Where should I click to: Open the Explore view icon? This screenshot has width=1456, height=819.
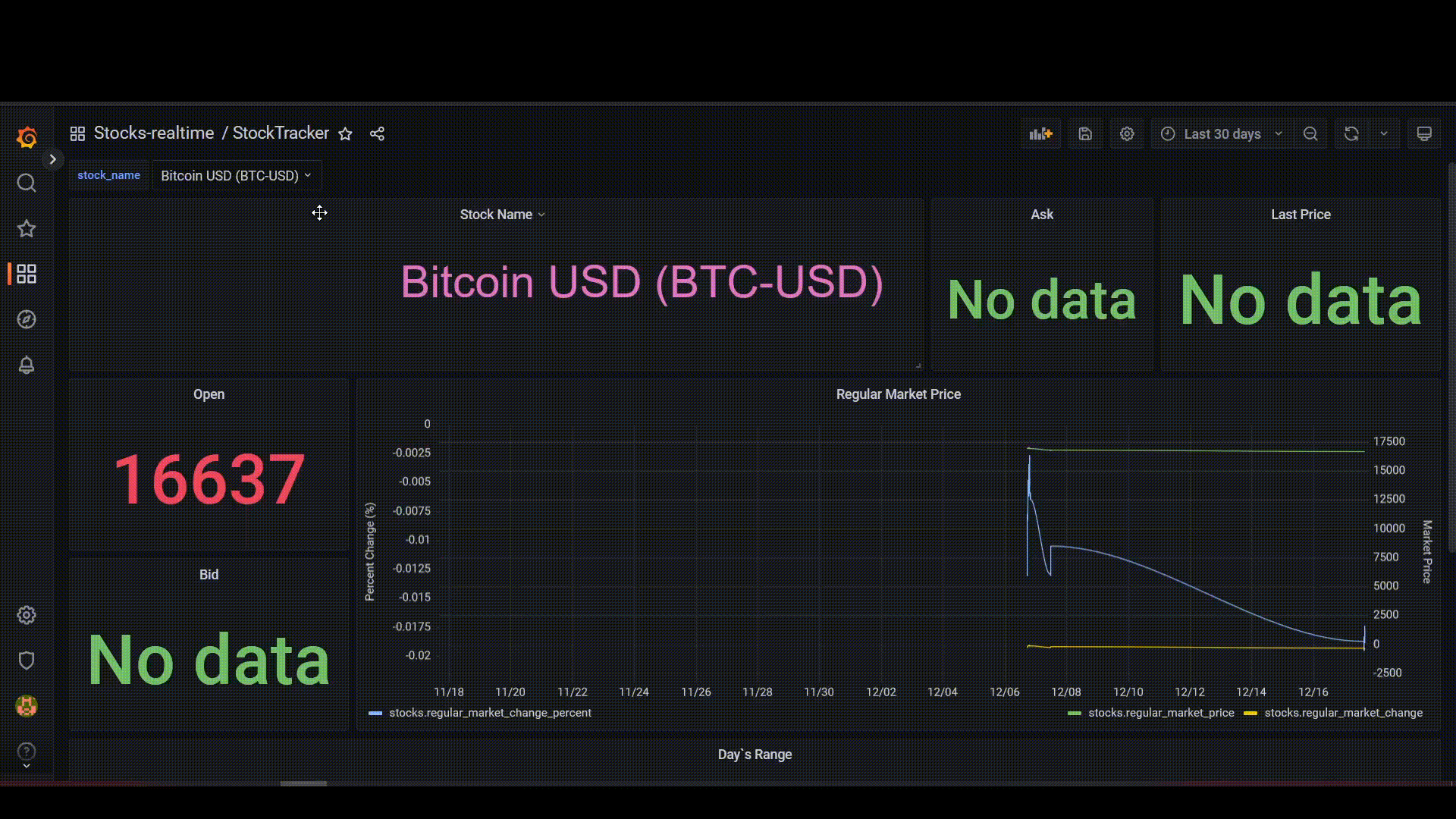click(27, 319)
